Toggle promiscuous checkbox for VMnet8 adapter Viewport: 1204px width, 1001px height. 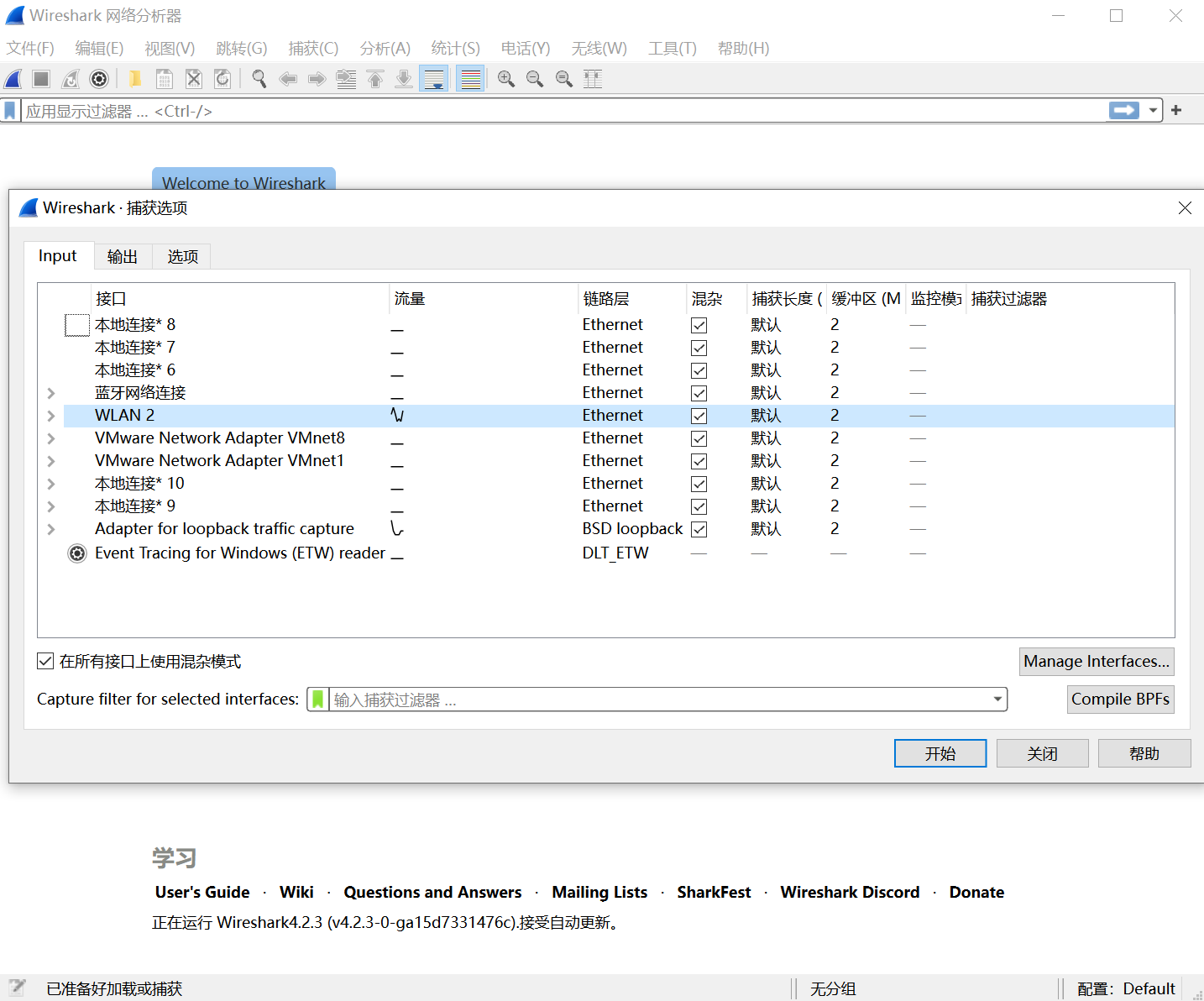click(699, 438)
